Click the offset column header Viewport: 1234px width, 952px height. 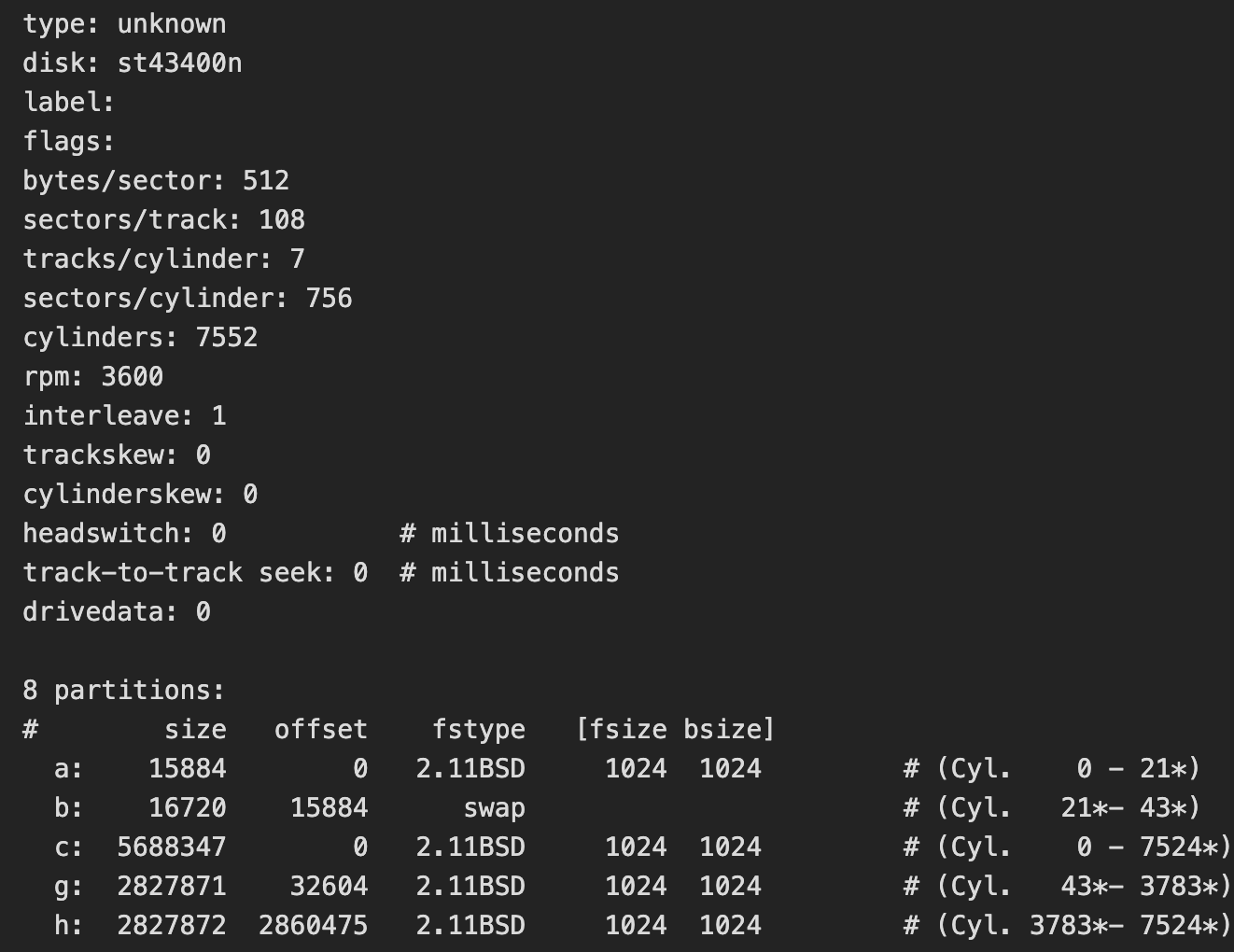(x=321, y=730)
